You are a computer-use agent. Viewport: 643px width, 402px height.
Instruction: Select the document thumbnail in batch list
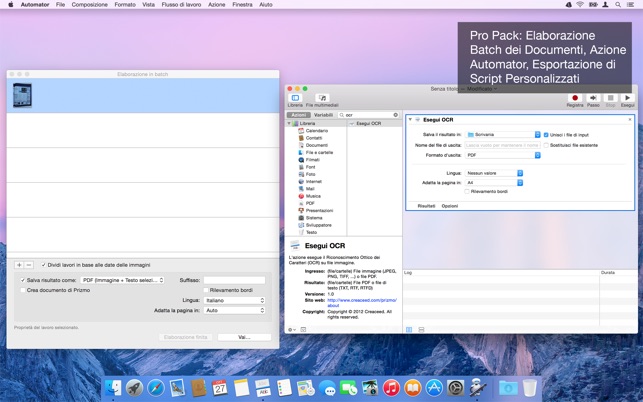pyautogui.click(x=22, y=95)
